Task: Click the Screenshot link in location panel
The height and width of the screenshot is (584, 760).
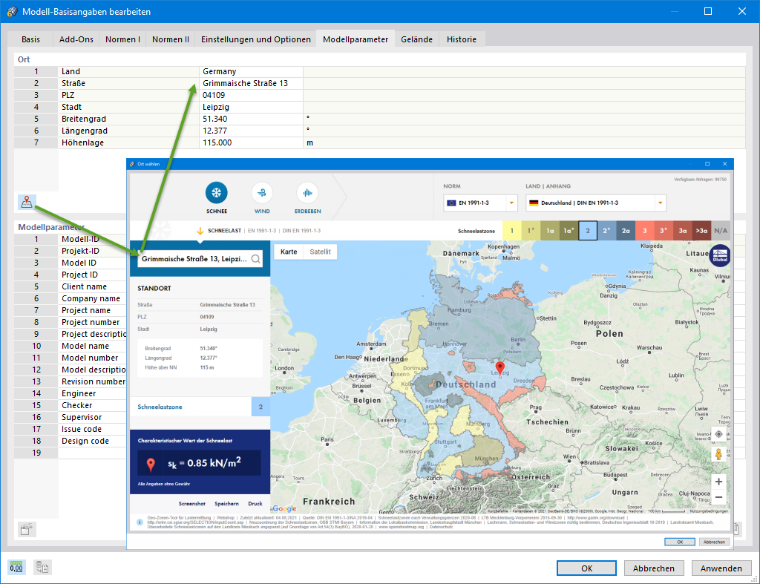Action: (192, 504)
